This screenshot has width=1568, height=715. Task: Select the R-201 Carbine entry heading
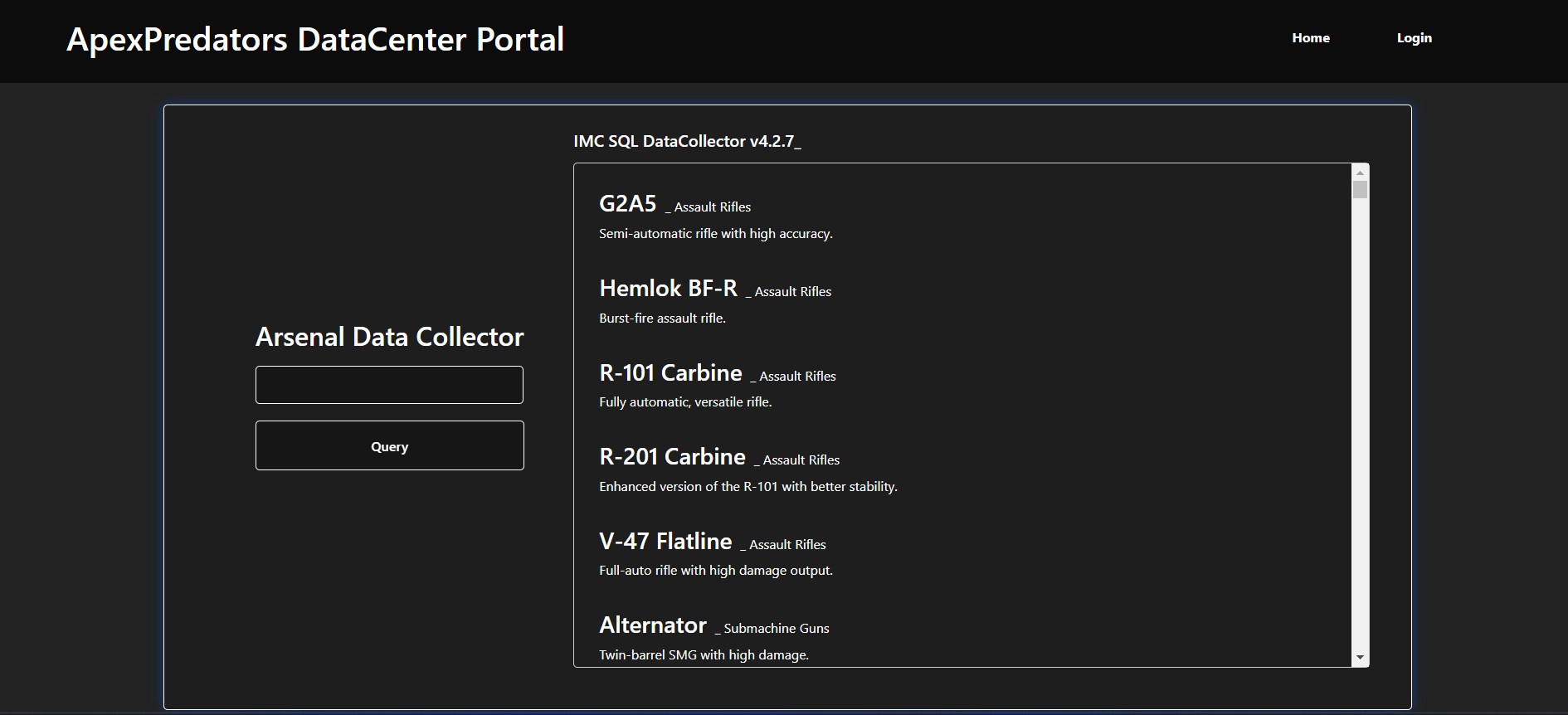672,457
